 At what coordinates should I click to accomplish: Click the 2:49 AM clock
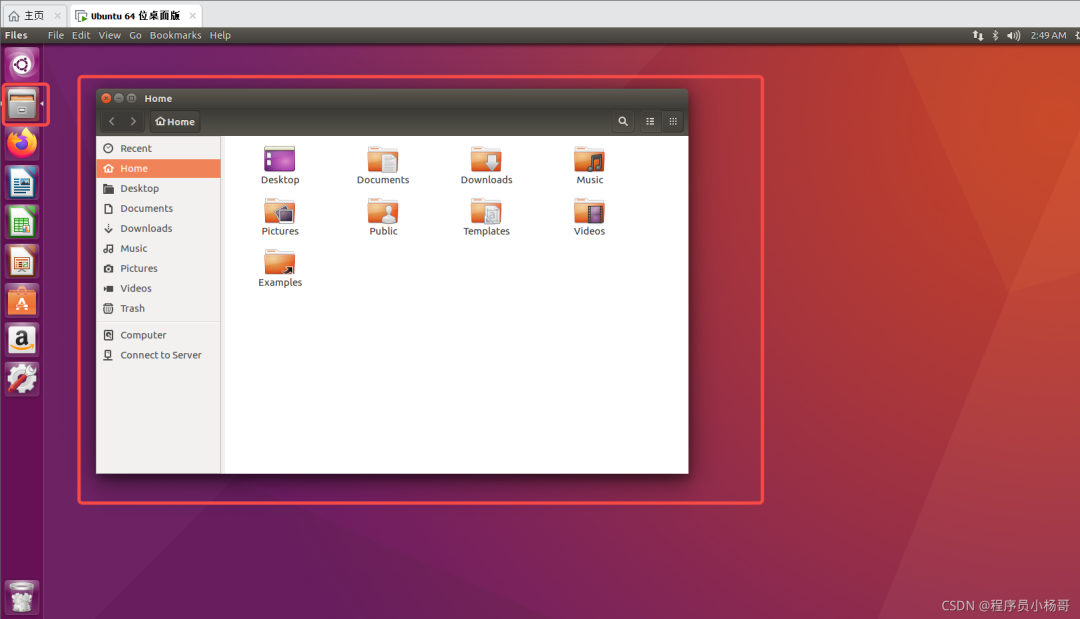click(x=1048, y=35)
